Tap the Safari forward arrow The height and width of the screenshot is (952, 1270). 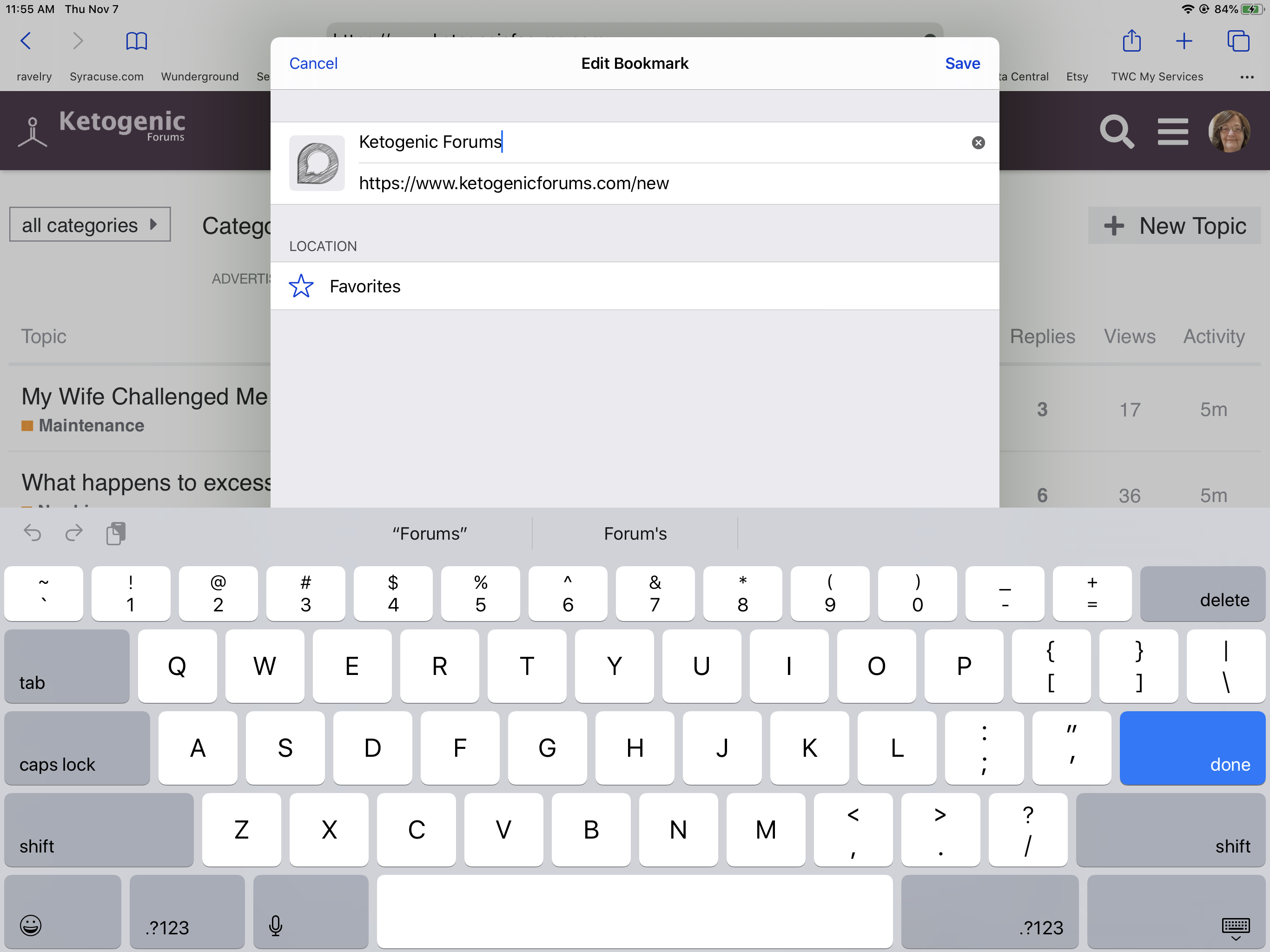coord(78,41)
